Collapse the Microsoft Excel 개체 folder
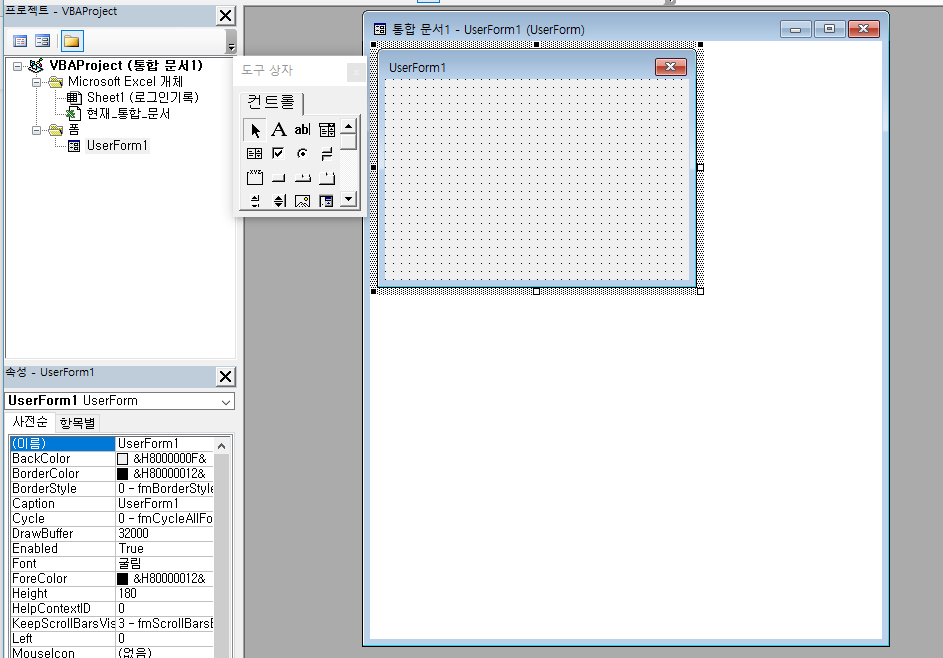 coord(37,82)
